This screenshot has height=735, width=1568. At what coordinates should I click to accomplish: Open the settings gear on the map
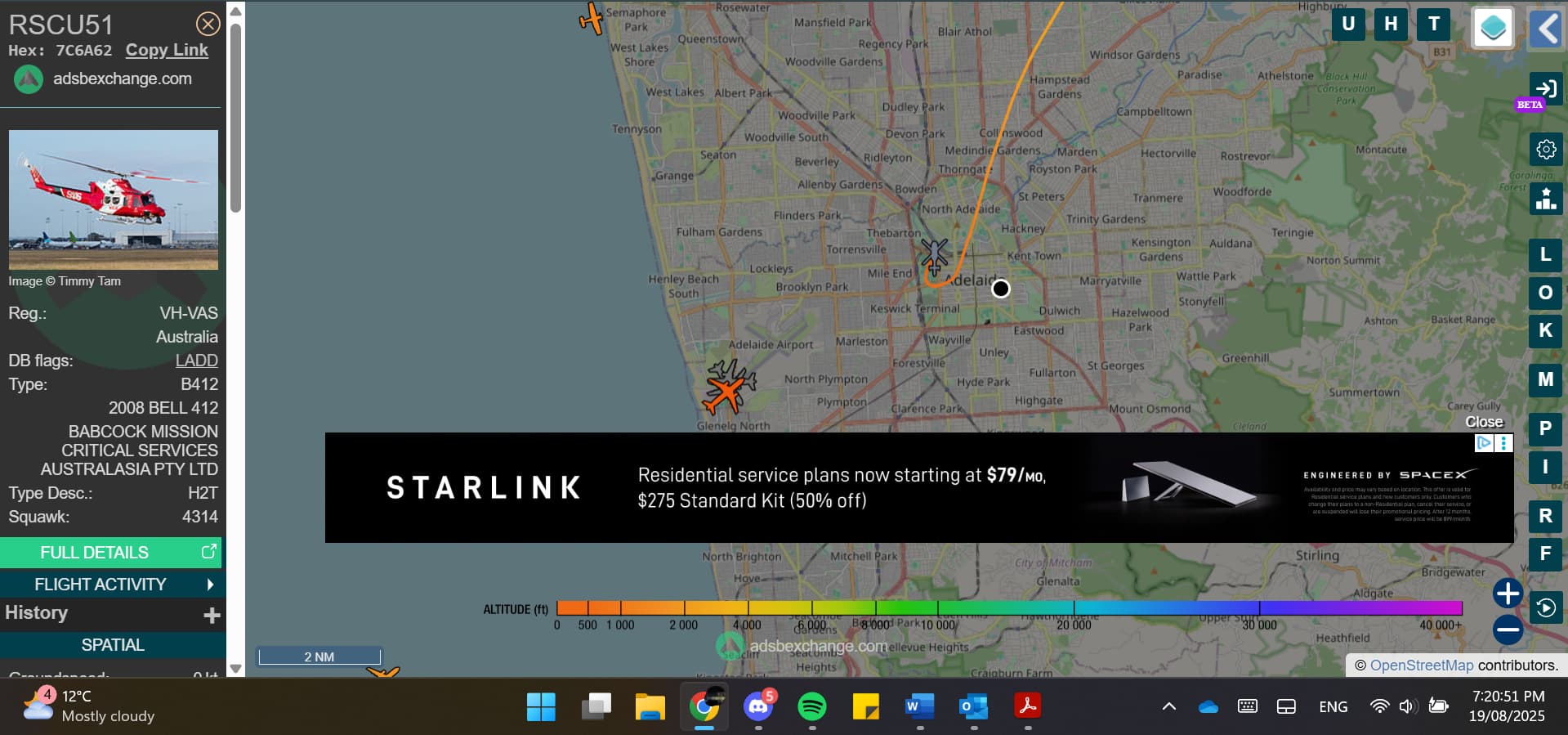pos(1545,150)
